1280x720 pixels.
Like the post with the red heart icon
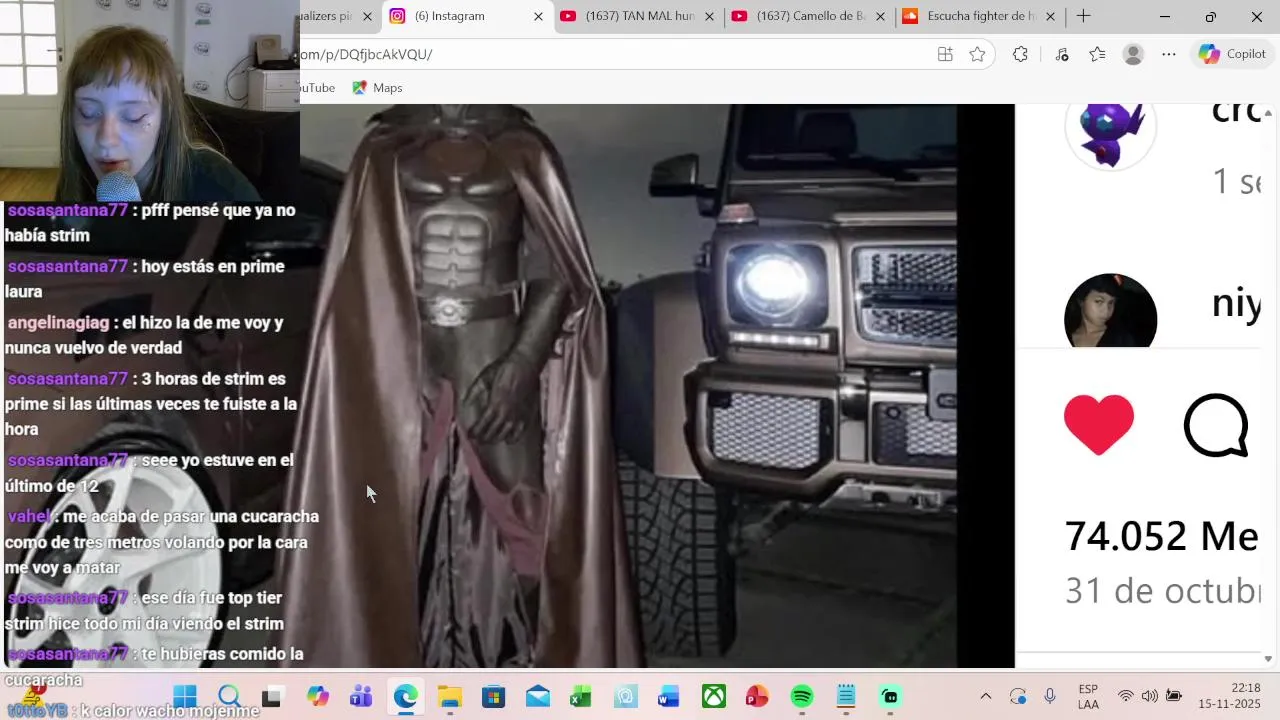[1098, 425]
